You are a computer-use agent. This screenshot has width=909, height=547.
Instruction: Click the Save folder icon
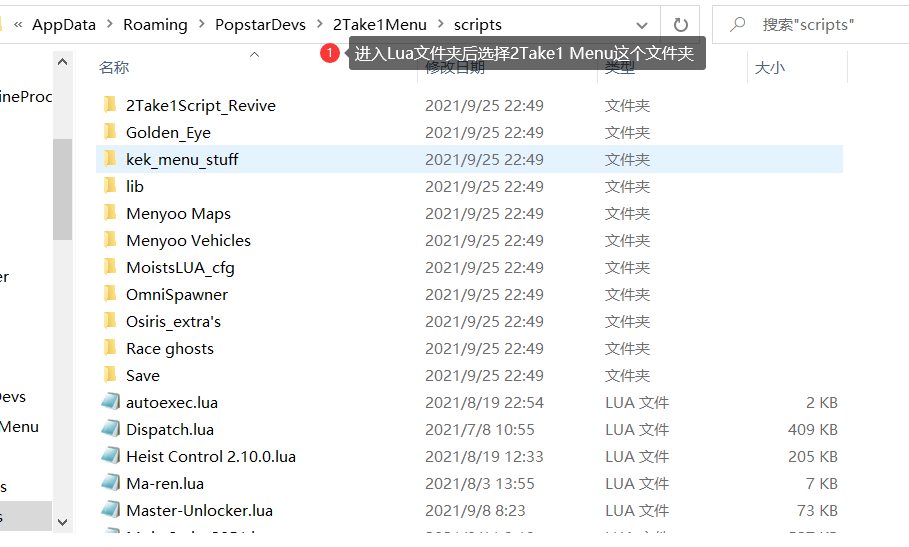tap(110, 375)
